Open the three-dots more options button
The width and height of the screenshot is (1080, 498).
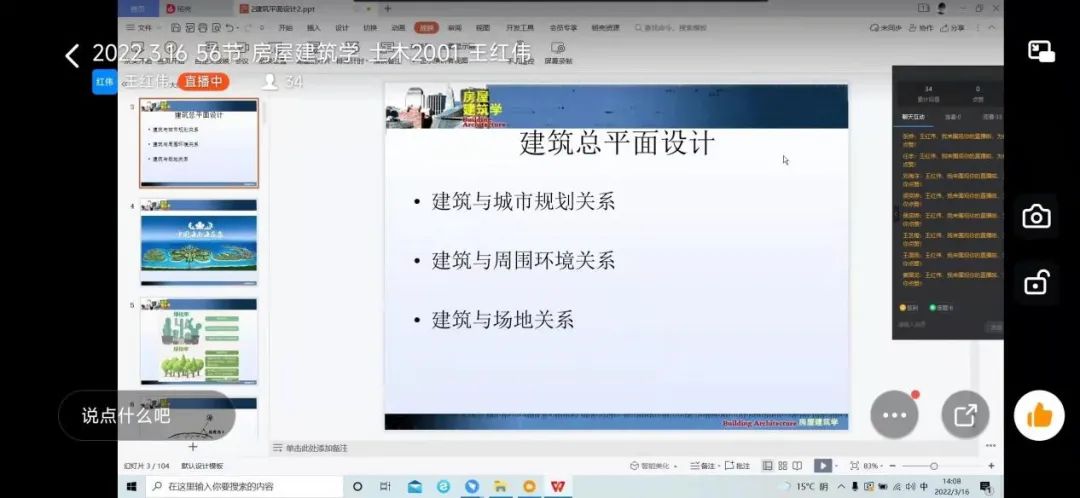[x=894, y=415]
